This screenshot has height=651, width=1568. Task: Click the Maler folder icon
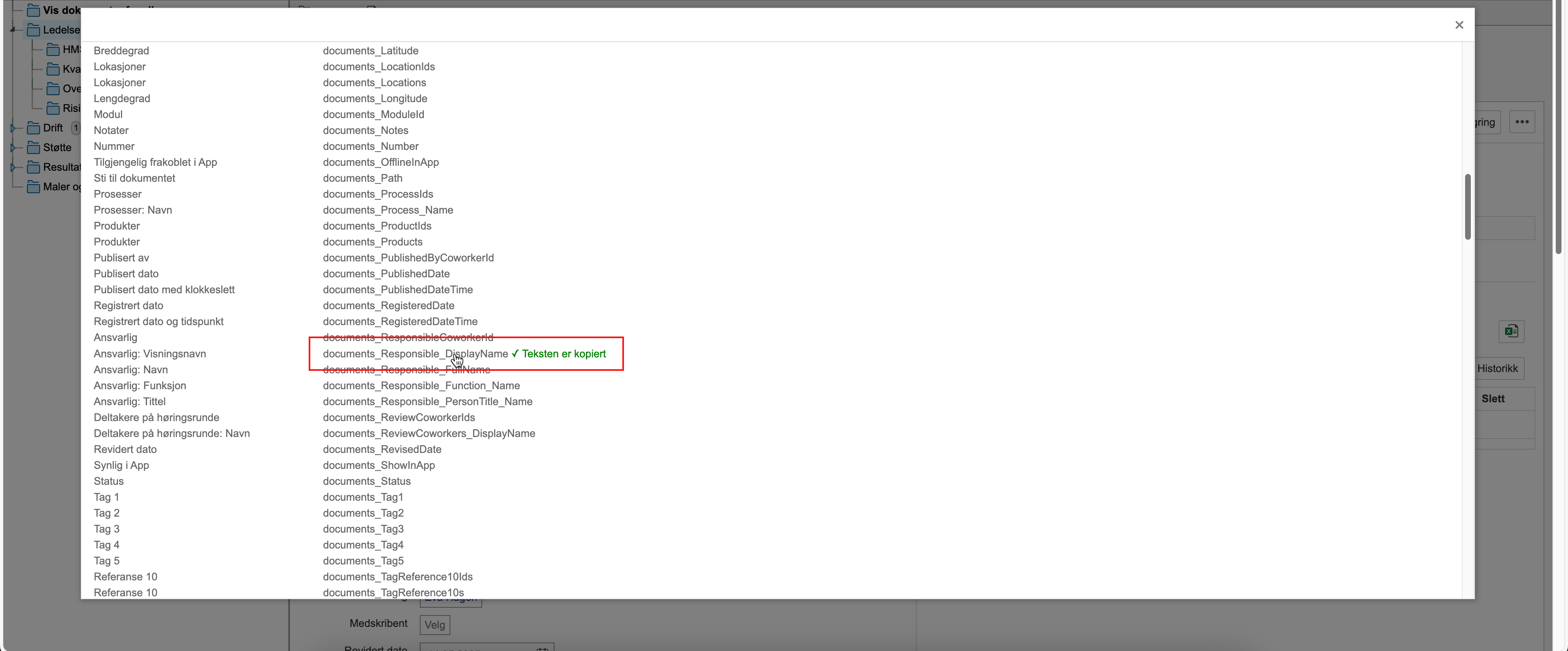[x=33, y=187]
